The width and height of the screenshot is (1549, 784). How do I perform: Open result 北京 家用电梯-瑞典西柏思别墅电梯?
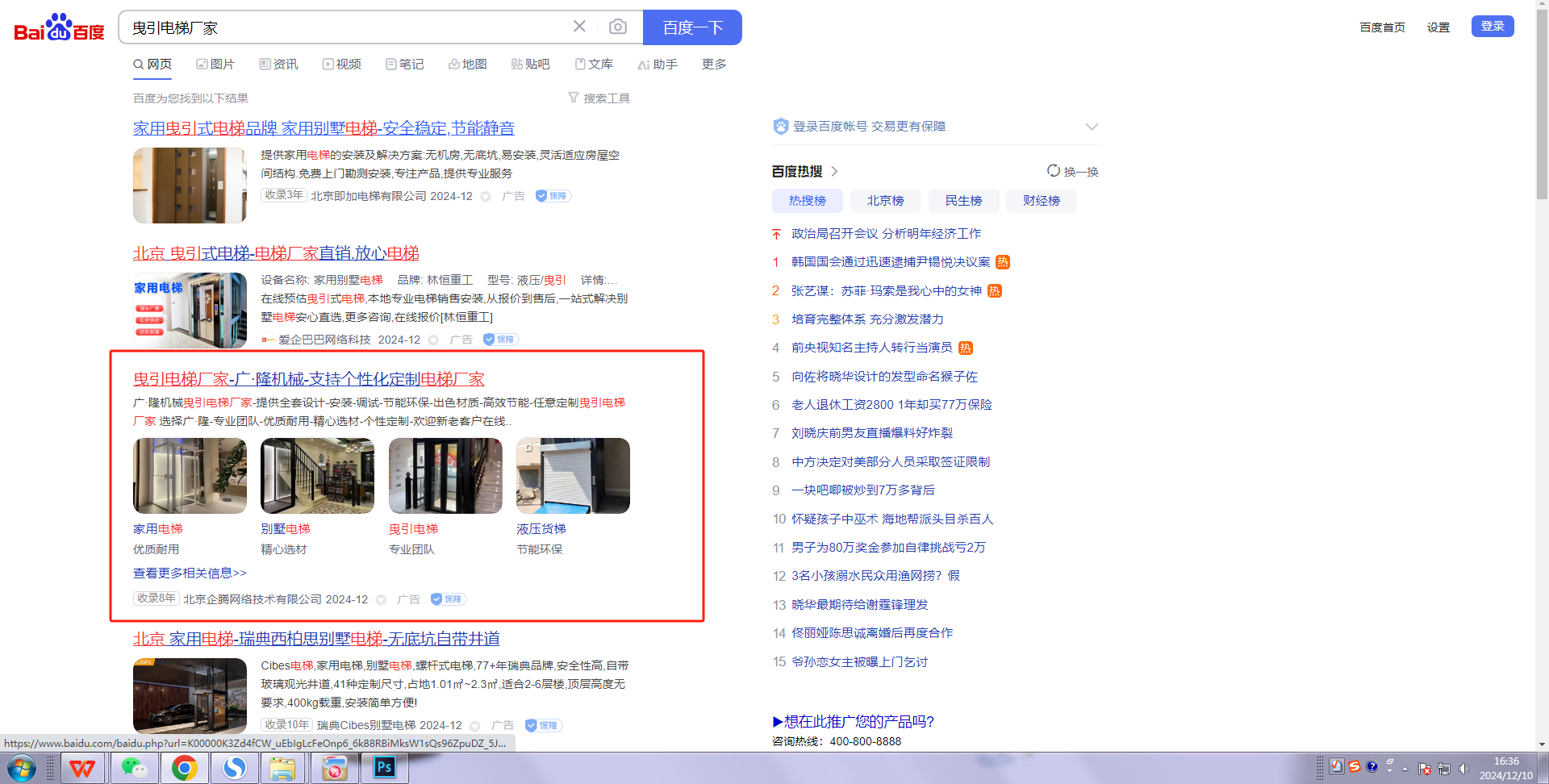[x=316, y=639]
